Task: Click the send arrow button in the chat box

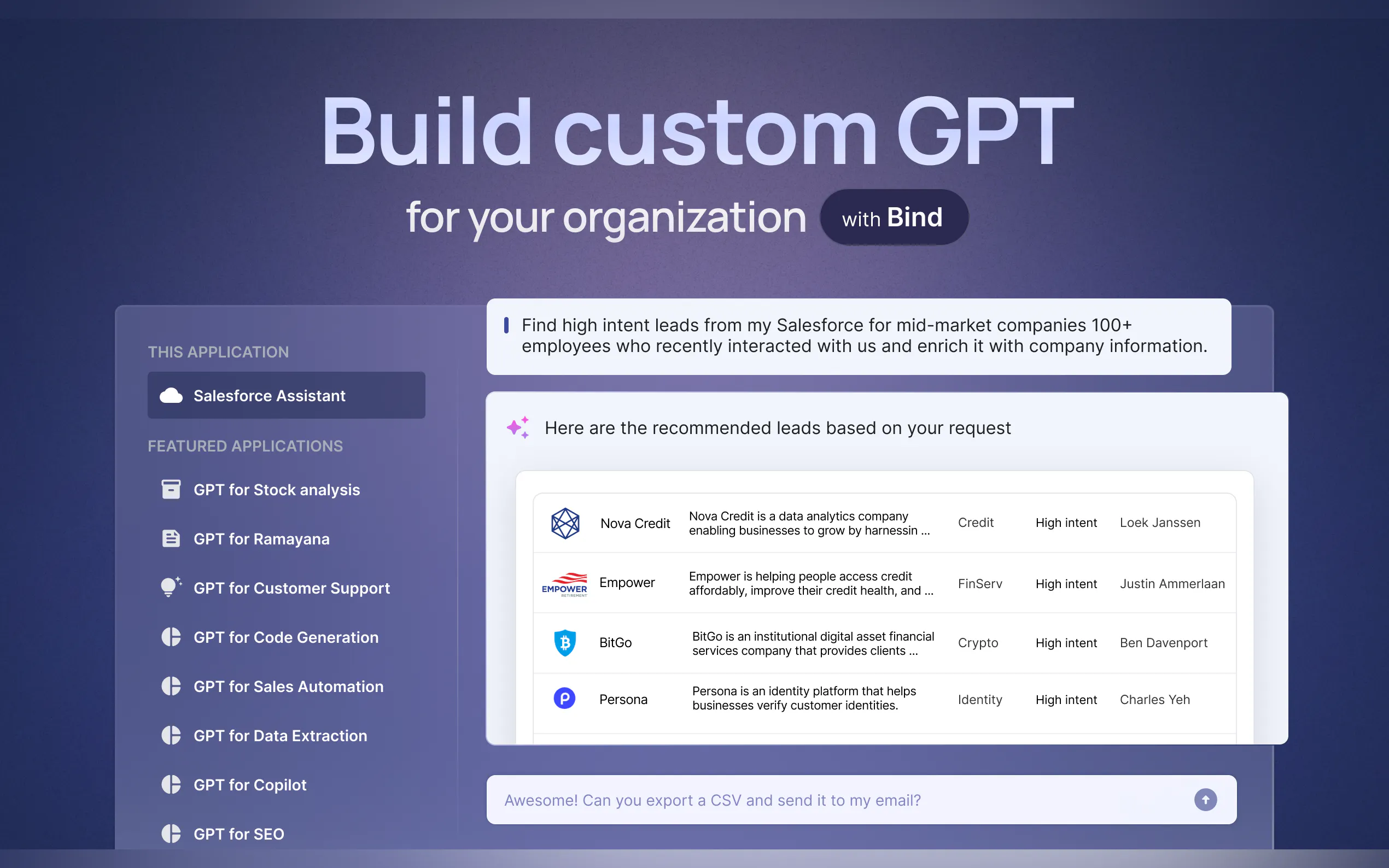Action: point(1205,800)
